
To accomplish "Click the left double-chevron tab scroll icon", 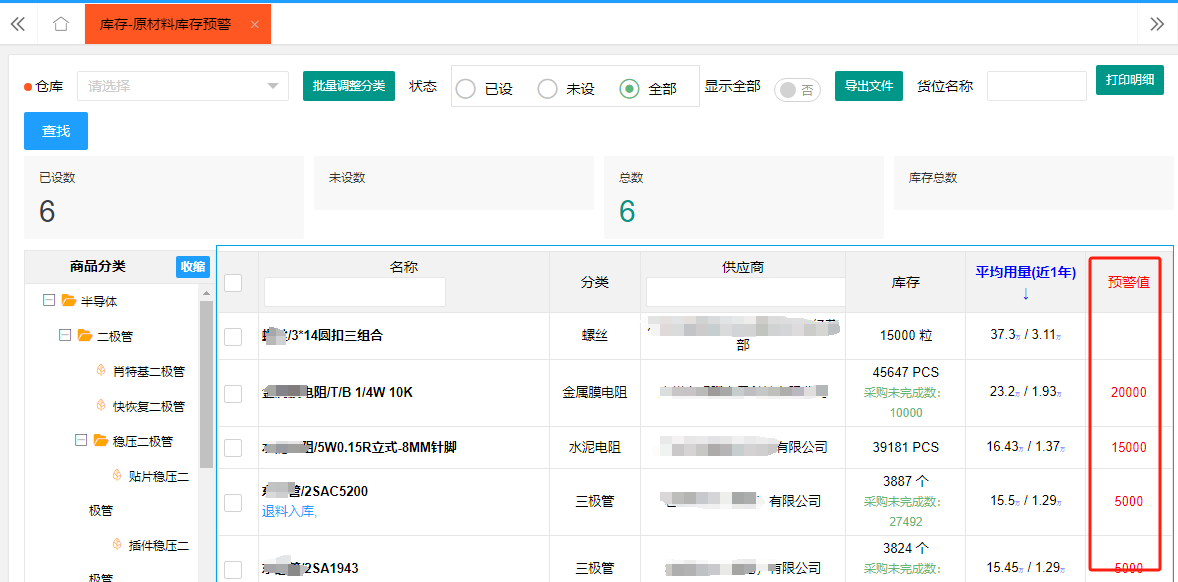I will (17, 24).
